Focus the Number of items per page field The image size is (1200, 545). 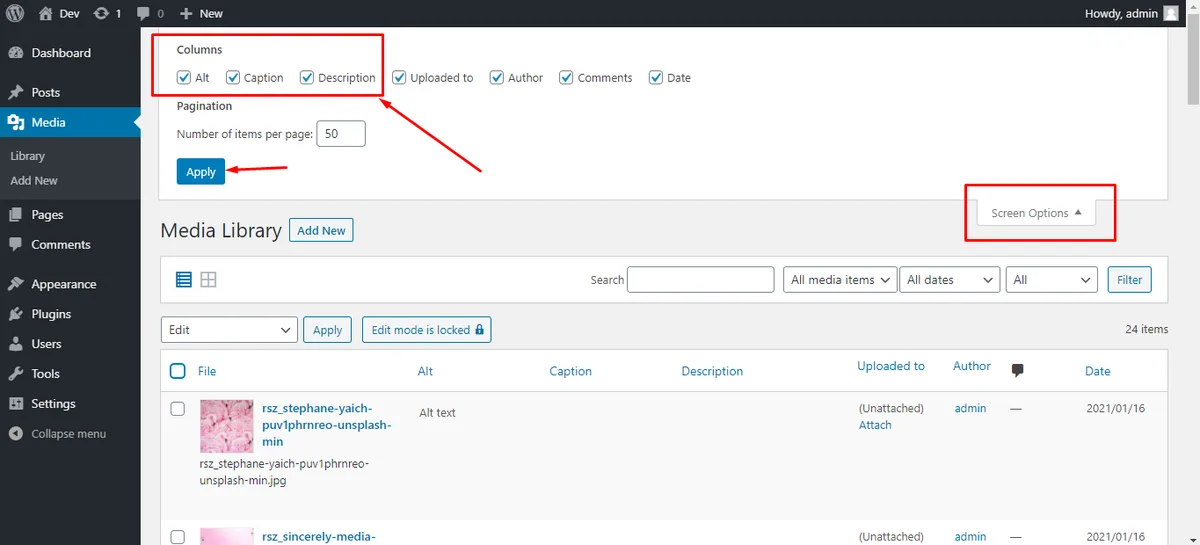(x=341, y=134)
